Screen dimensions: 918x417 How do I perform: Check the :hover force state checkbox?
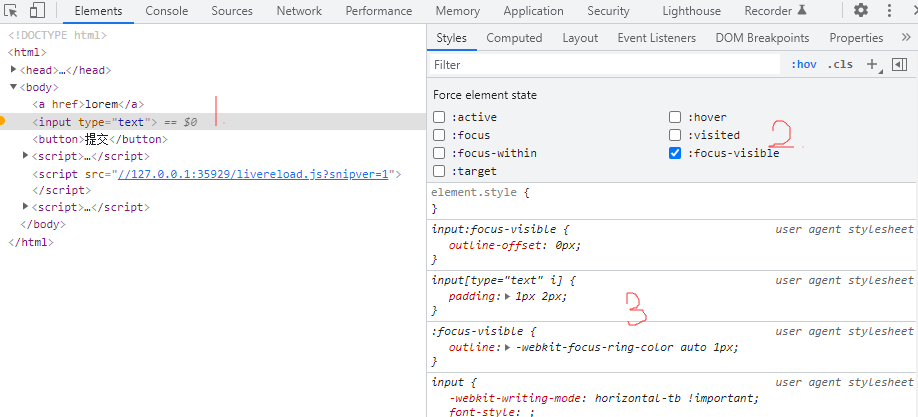(x=675, y=117)
